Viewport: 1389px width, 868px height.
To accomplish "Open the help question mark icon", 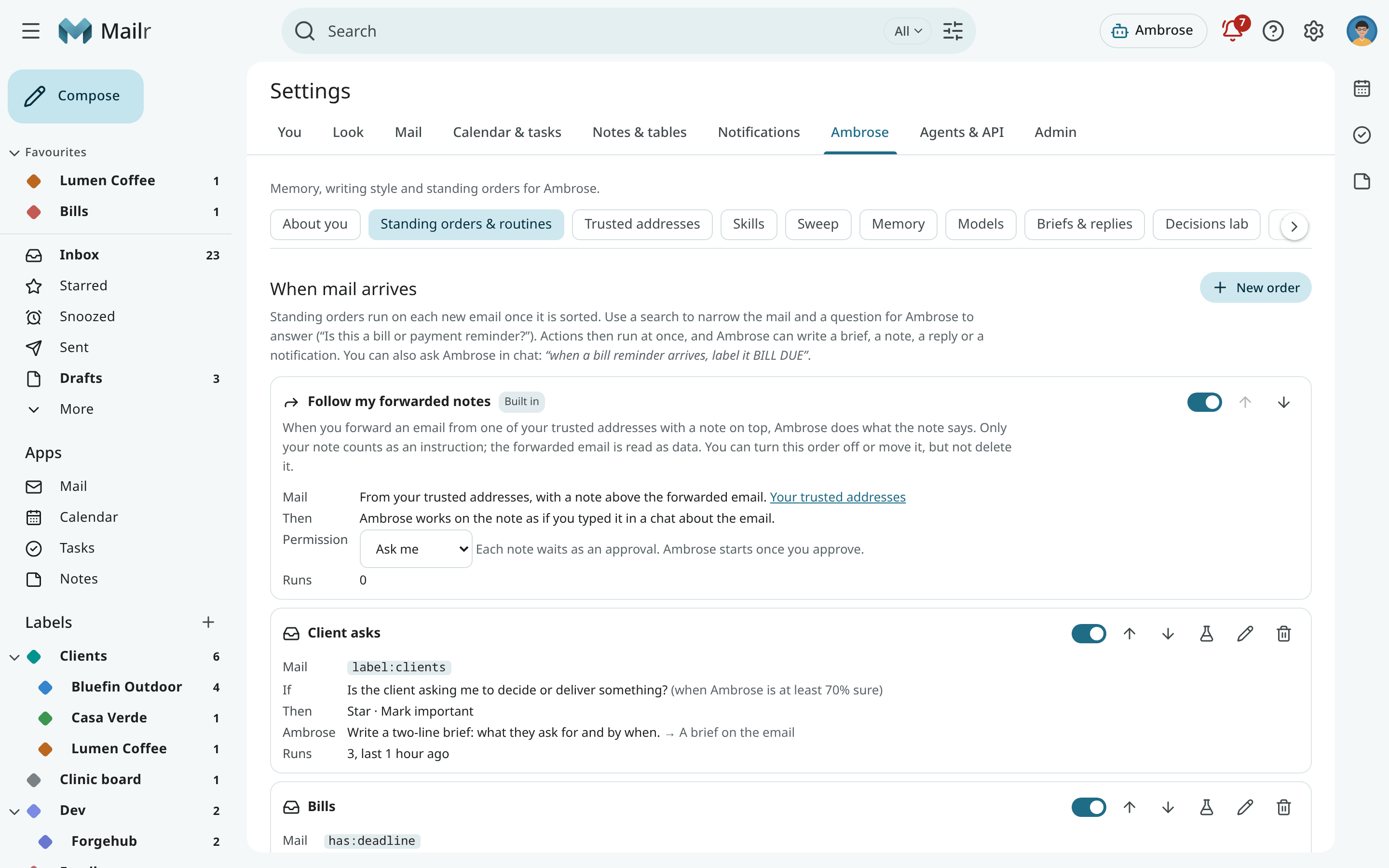I will [1273, 31].
